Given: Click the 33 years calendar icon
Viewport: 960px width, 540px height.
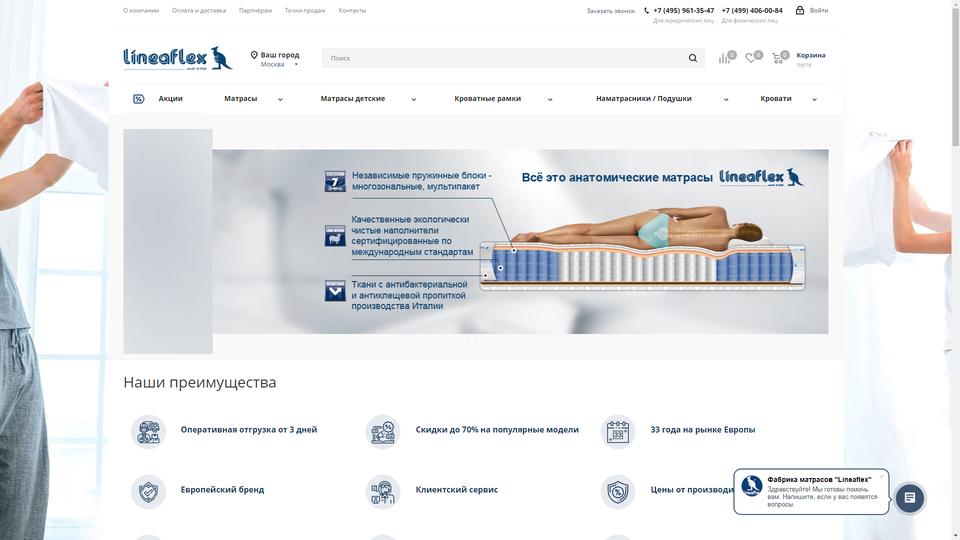Looking at the screenshot, I should 618,432.
